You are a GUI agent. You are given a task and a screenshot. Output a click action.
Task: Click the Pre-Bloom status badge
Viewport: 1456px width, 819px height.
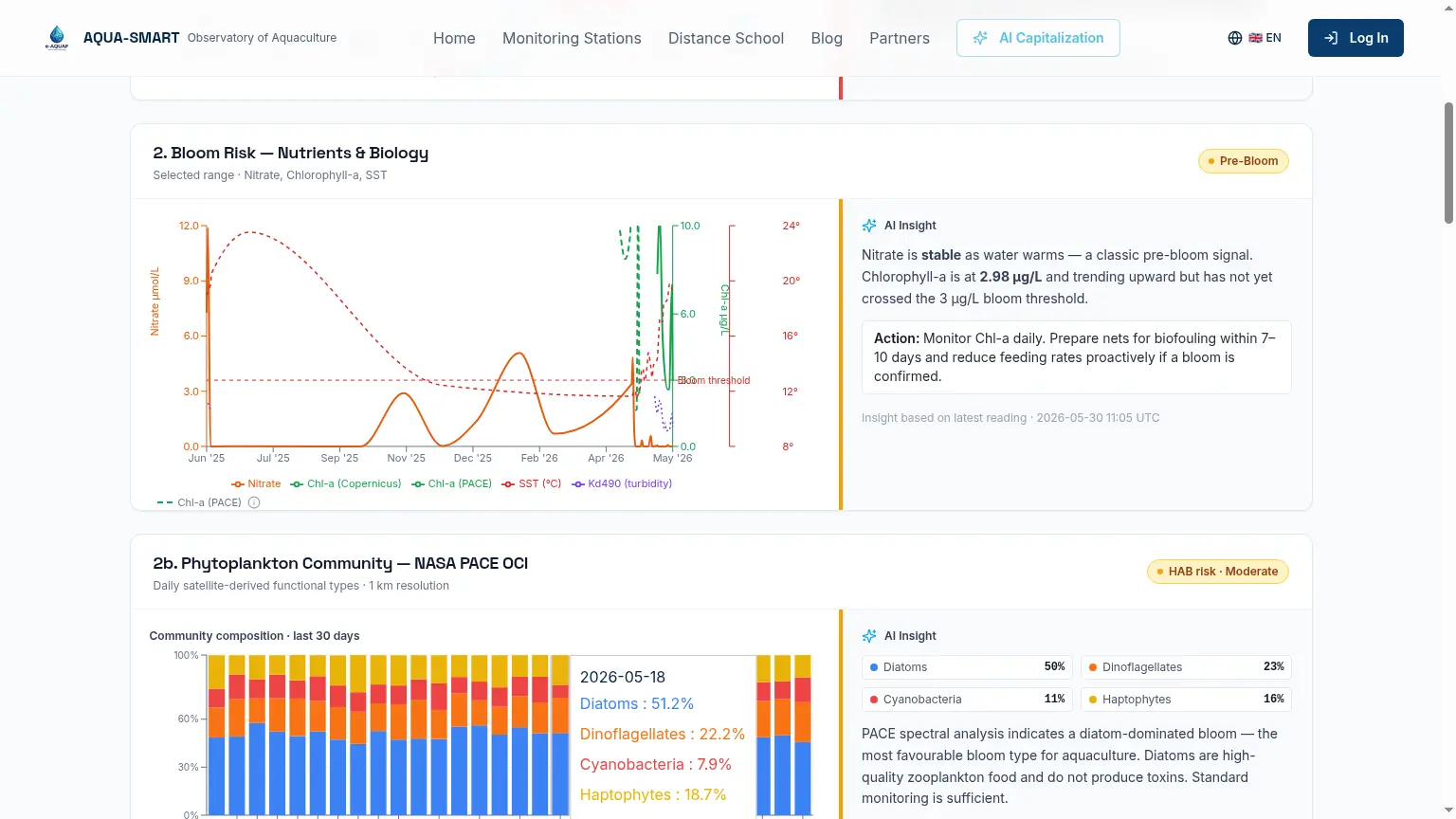1244,161
